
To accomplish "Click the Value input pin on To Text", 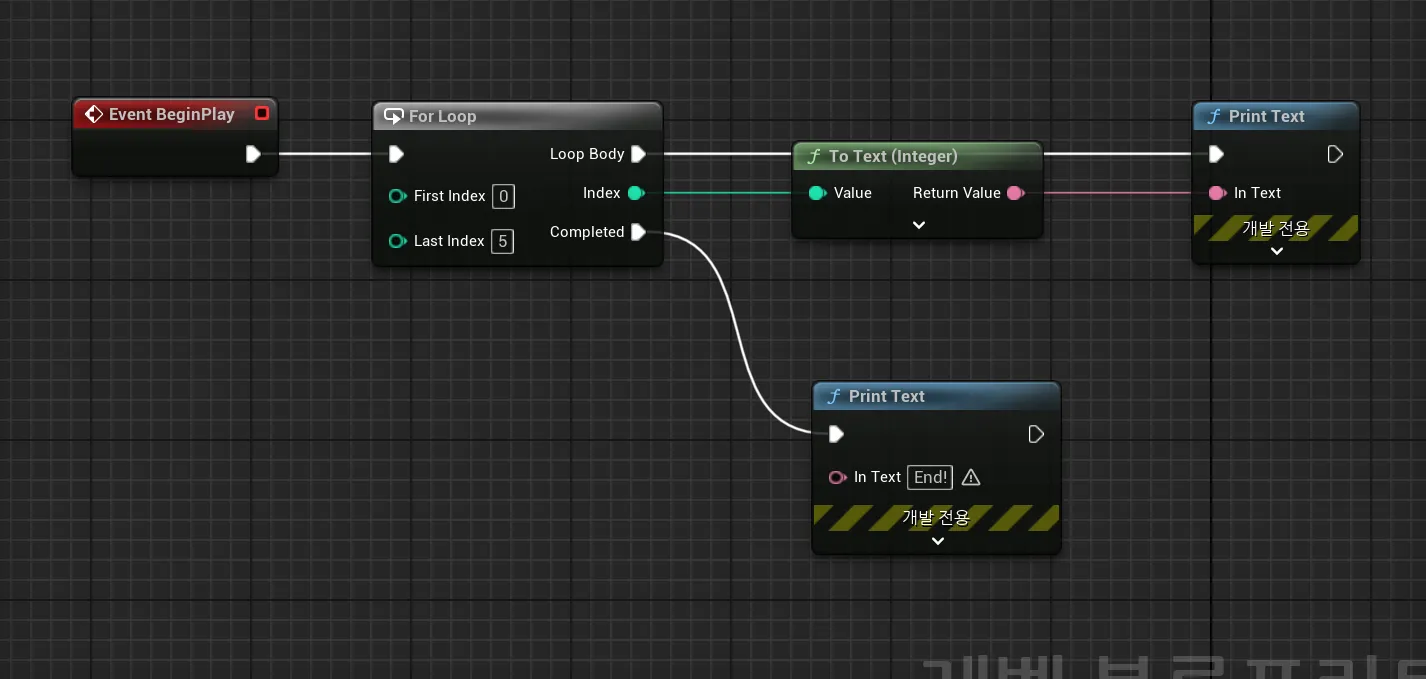I will coord(817,193).
